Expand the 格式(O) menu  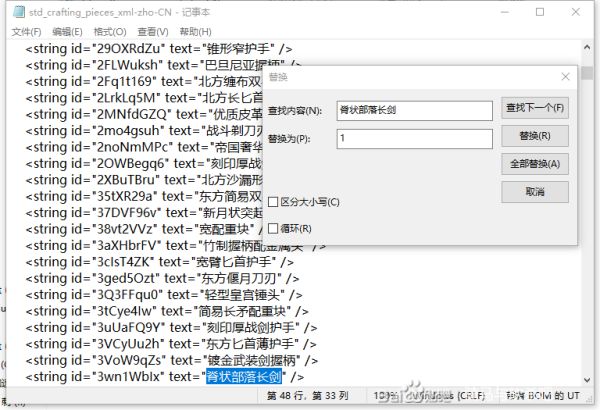pyautogui.click(x=109, y=32)
